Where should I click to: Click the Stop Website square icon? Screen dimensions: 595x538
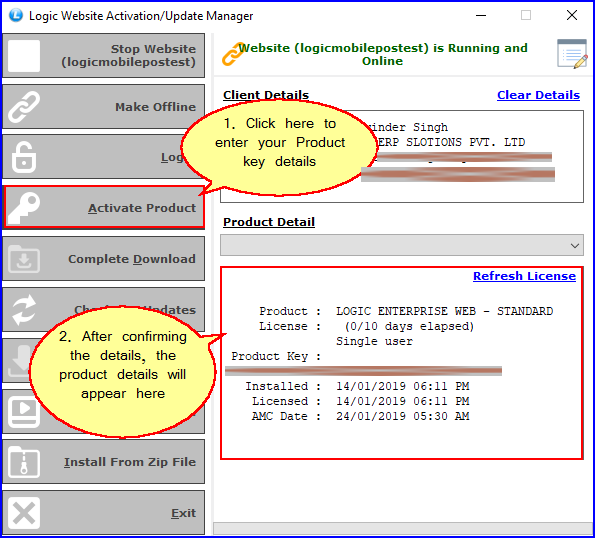24,56
